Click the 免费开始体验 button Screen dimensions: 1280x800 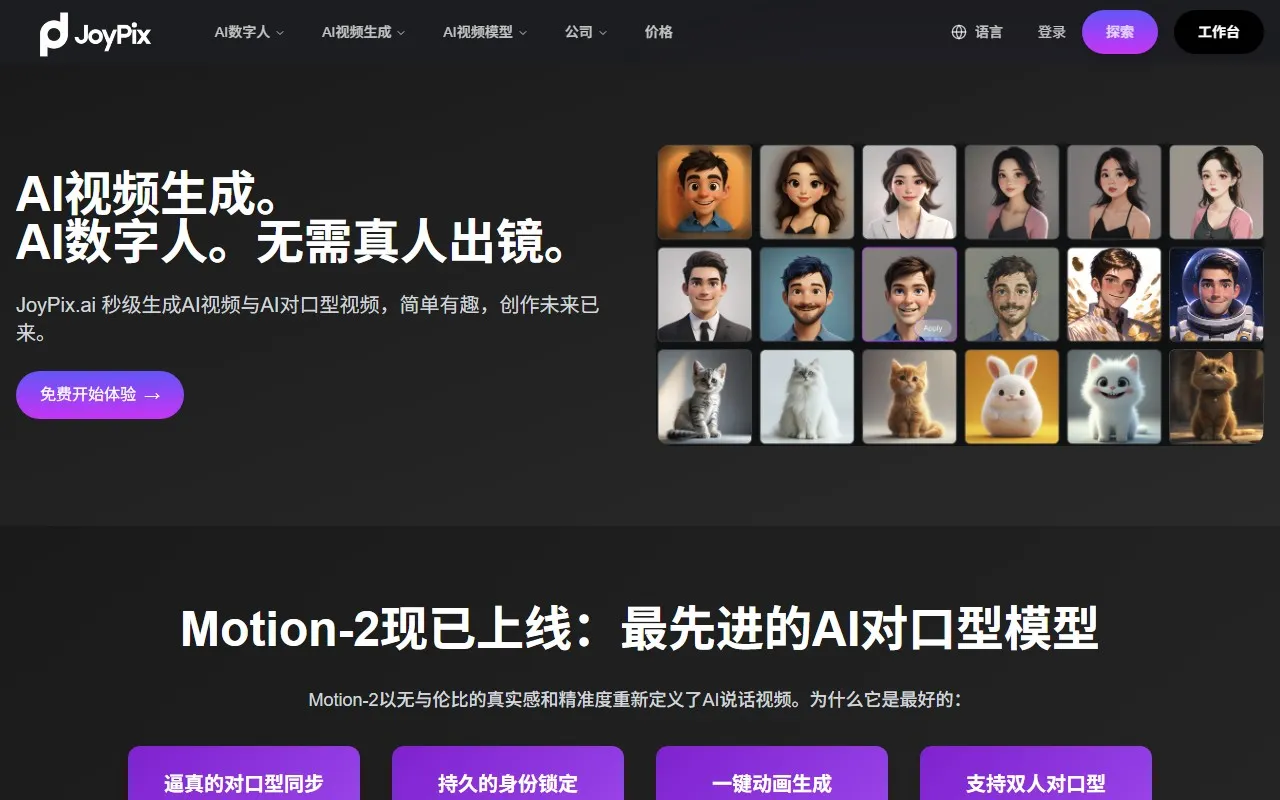coord(100,395)
